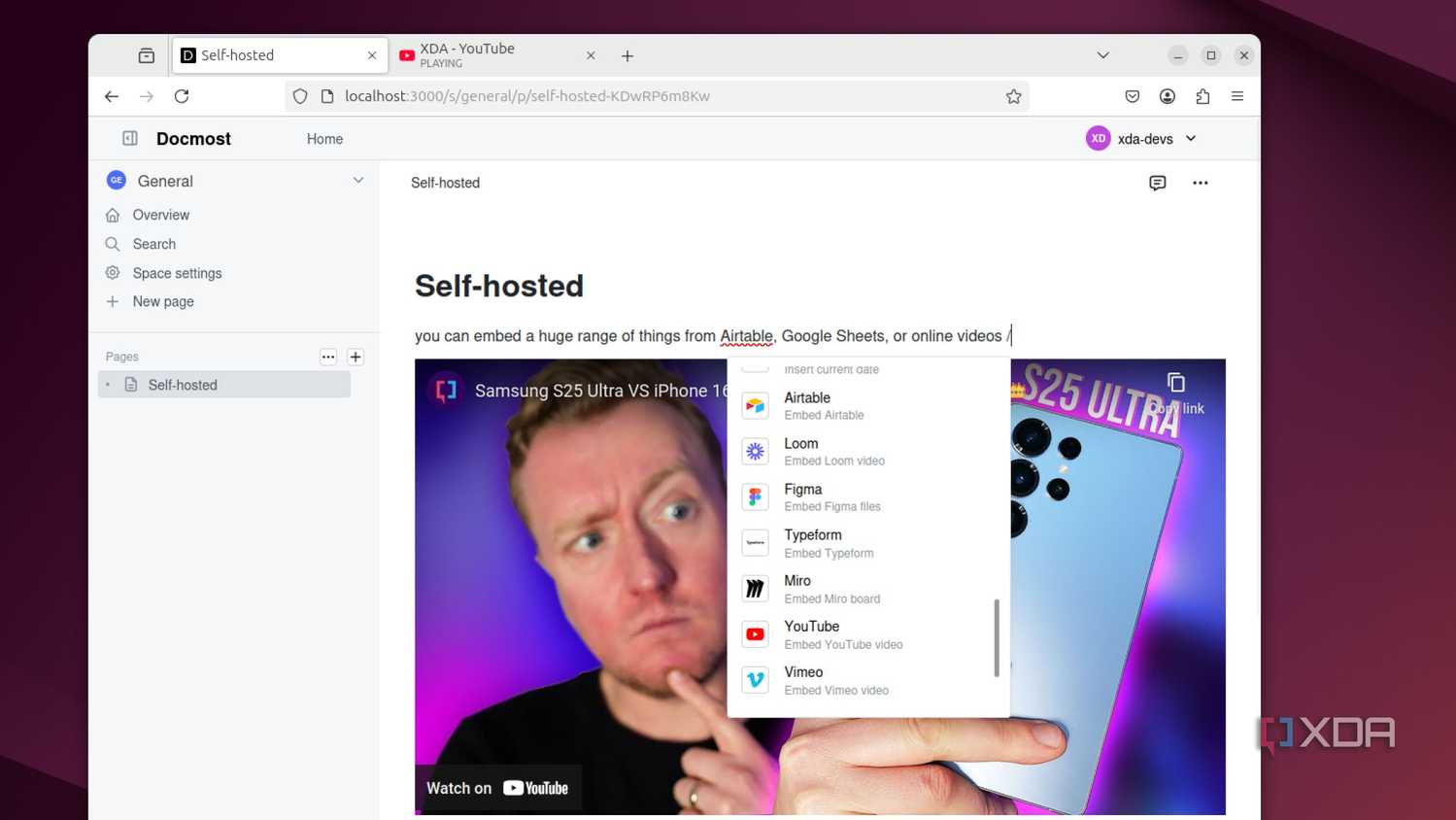Image resolution: width=1456 pixels, height=820 pixels.
Task: Click the site information page icon
Action: (327, 96)
